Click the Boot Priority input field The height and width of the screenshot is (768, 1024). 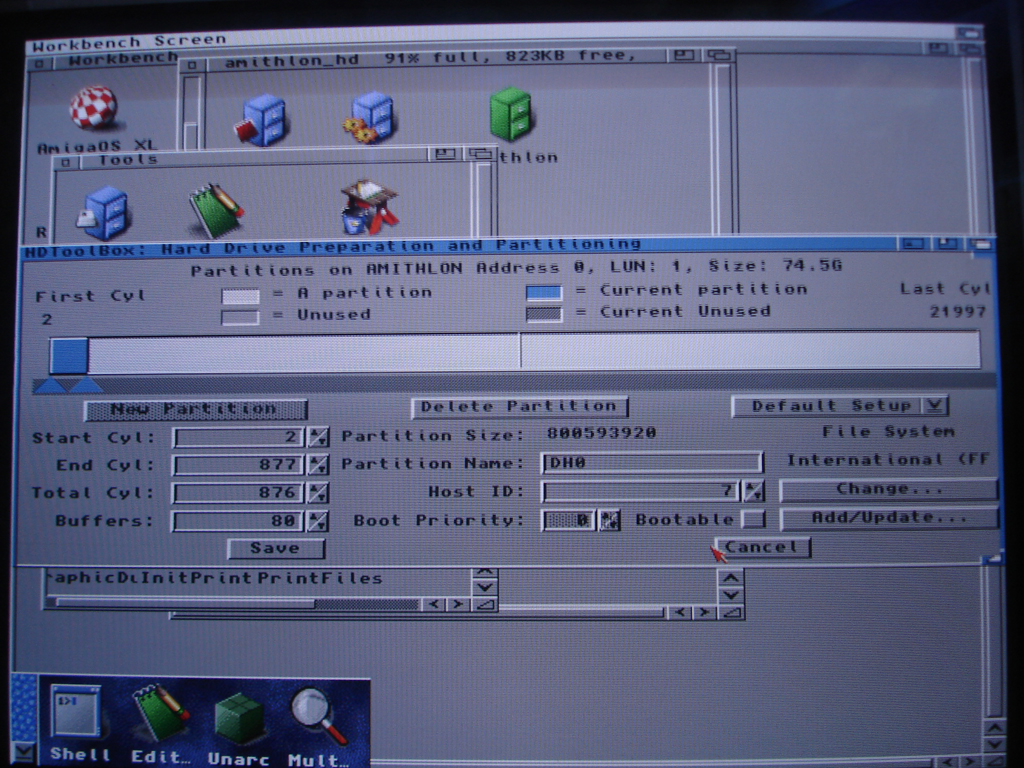[x=568, y=520]
